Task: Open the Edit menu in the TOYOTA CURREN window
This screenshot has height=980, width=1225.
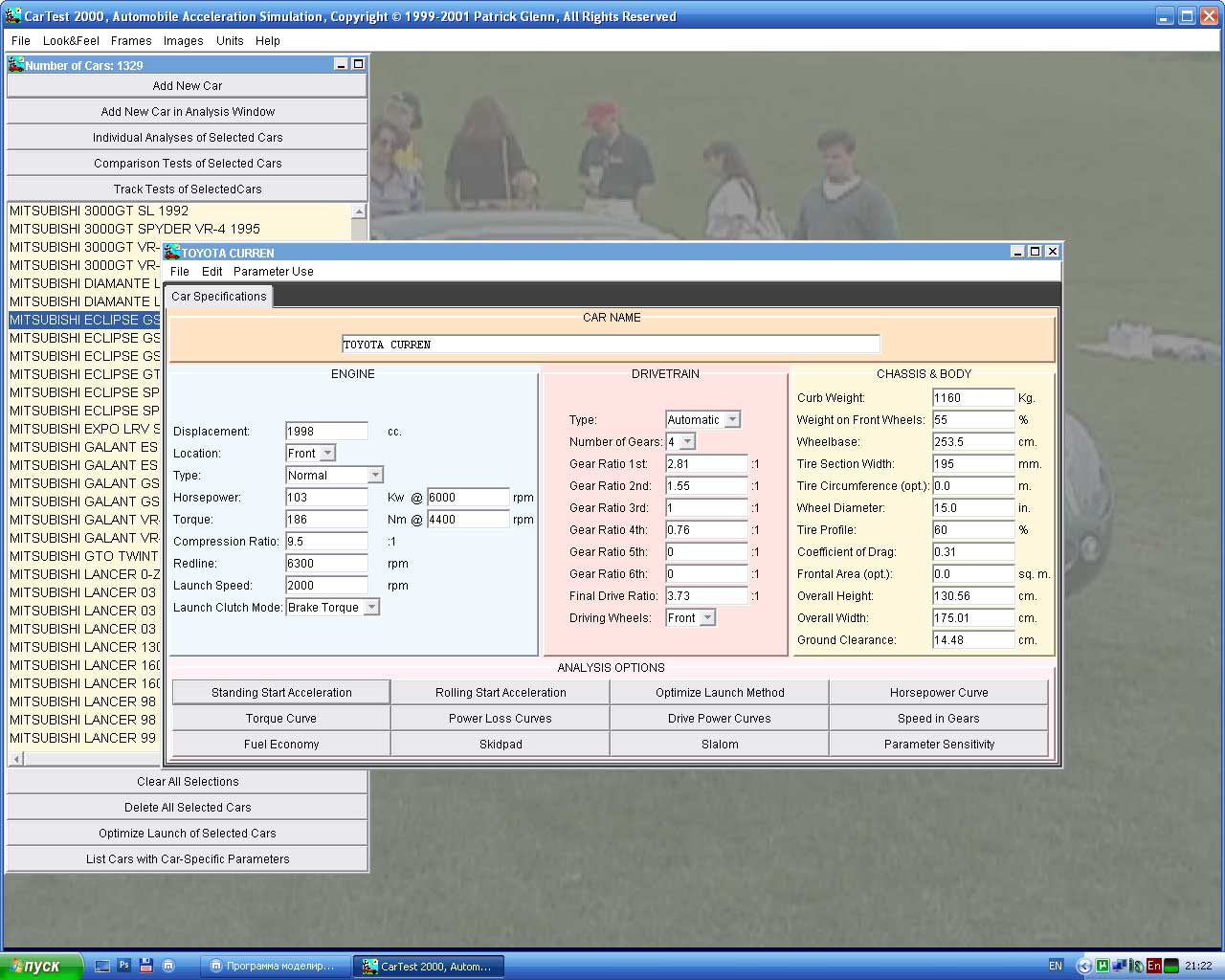Action: pos(212,271)
